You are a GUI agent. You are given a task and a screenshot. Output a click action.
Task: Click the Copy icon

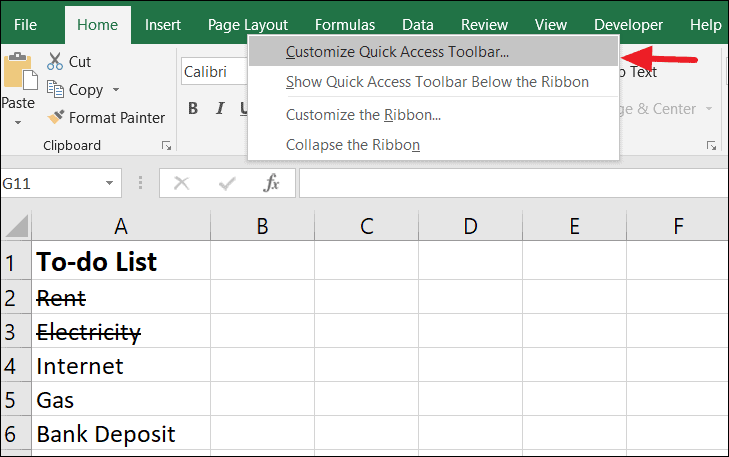point(55,89)
